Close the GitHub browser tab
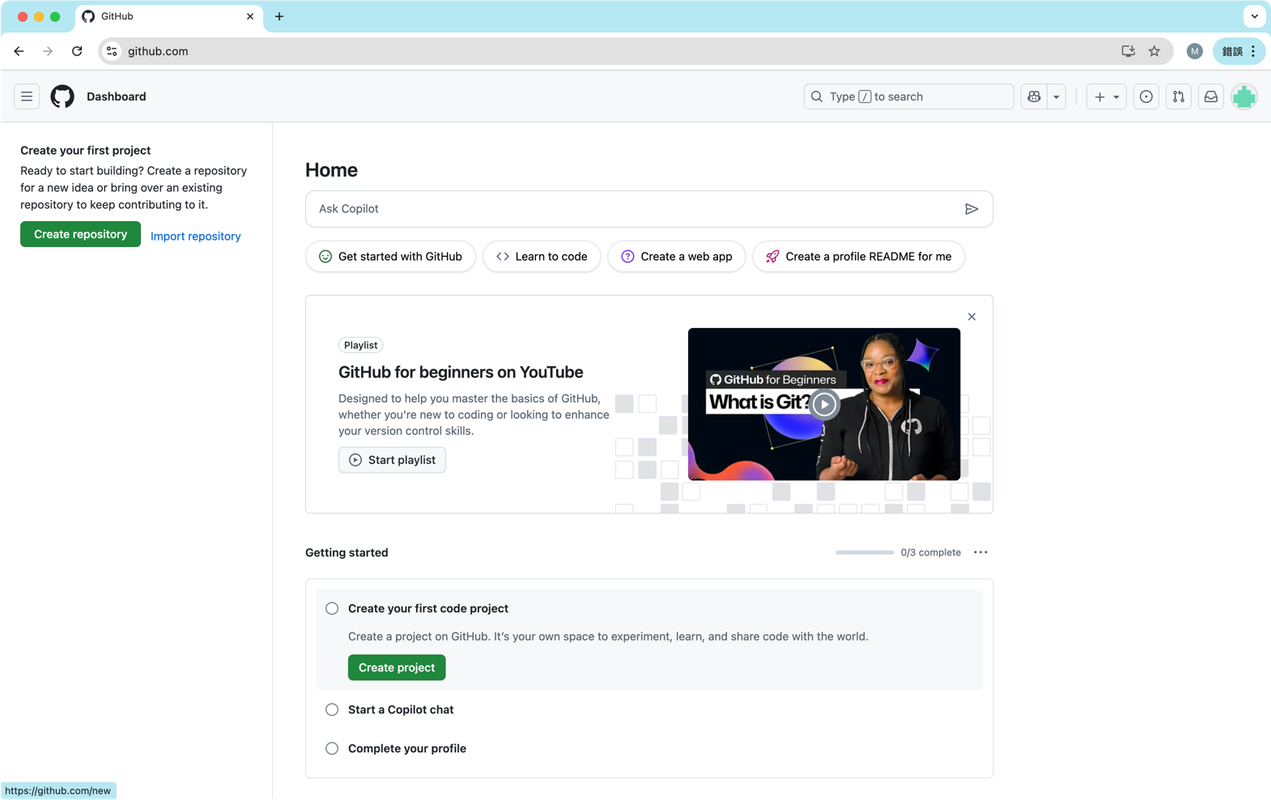Screen dimensions: 1271x800 point(250,16)
